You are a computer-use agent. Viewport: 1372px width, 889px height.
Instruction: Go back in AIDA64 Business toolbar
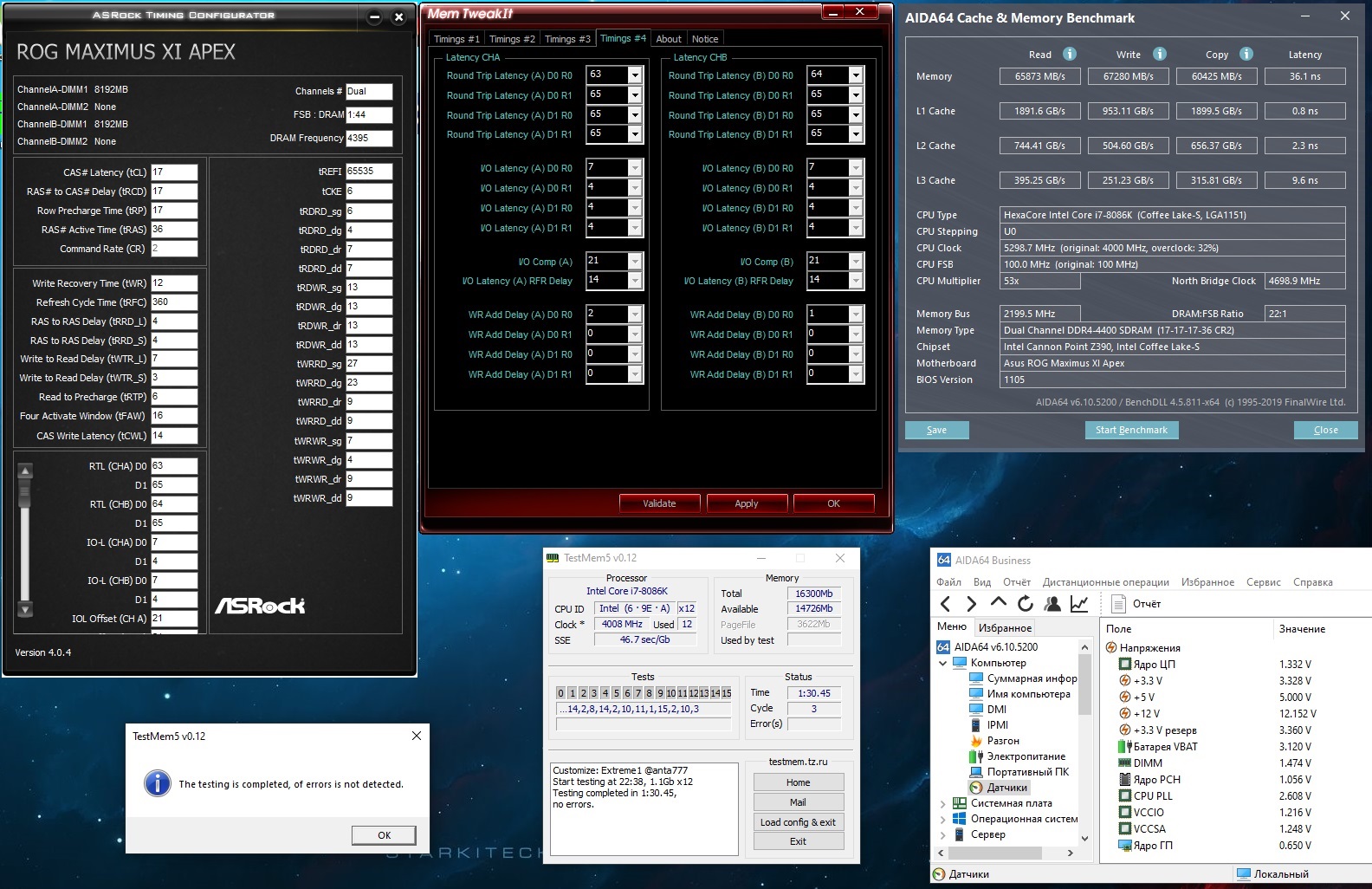pos(945,604)
